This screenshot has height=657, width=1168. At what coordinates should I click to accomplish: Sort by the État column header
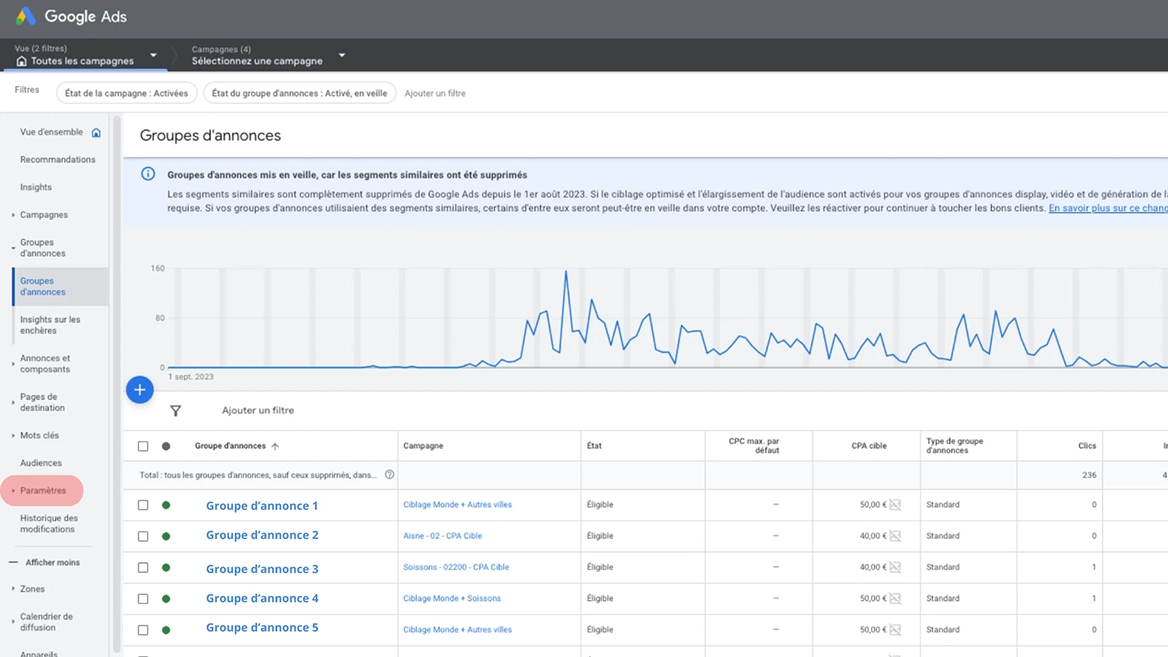[x=594, y=445]
